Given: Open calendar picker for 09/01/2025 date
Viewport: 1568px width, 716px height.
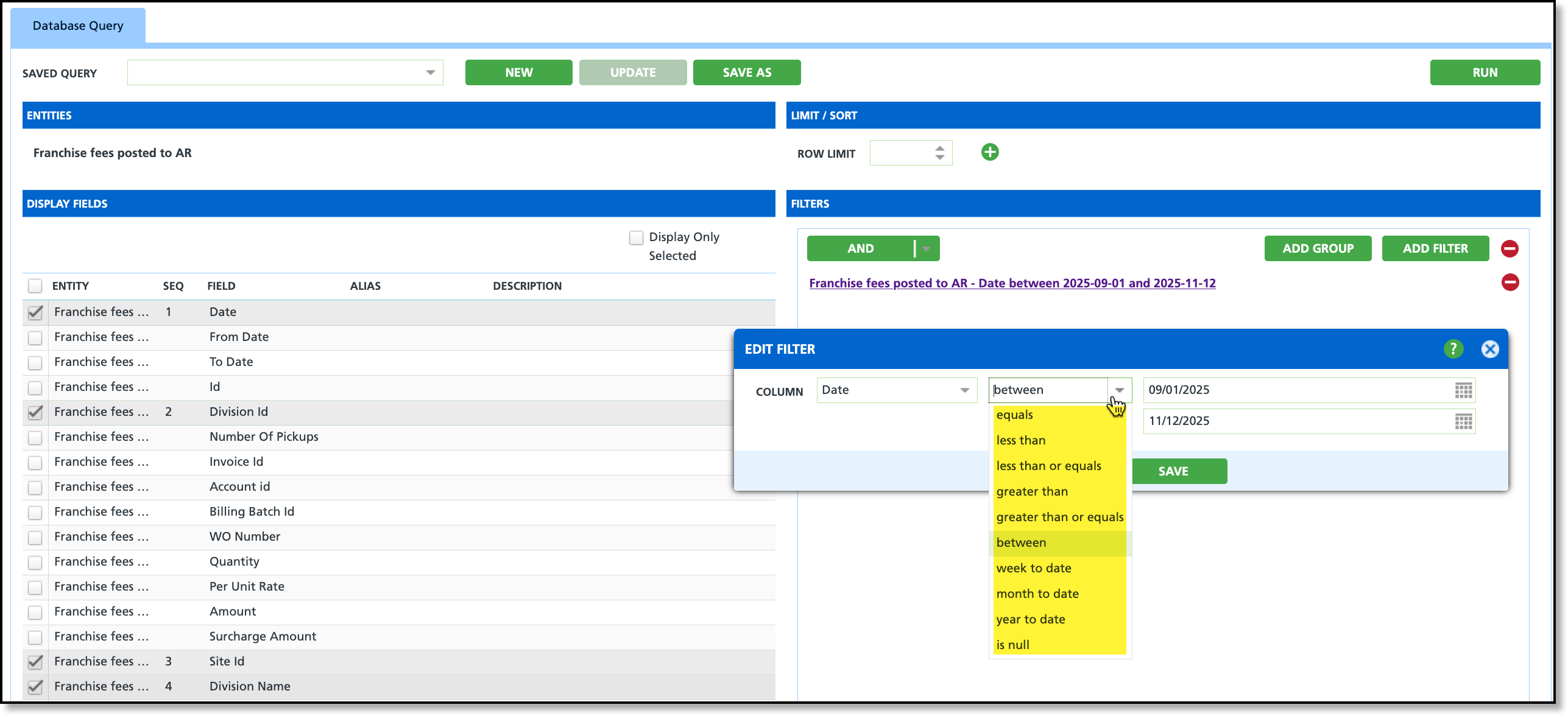Looking at the screenshot, I should pos(1463,390).
